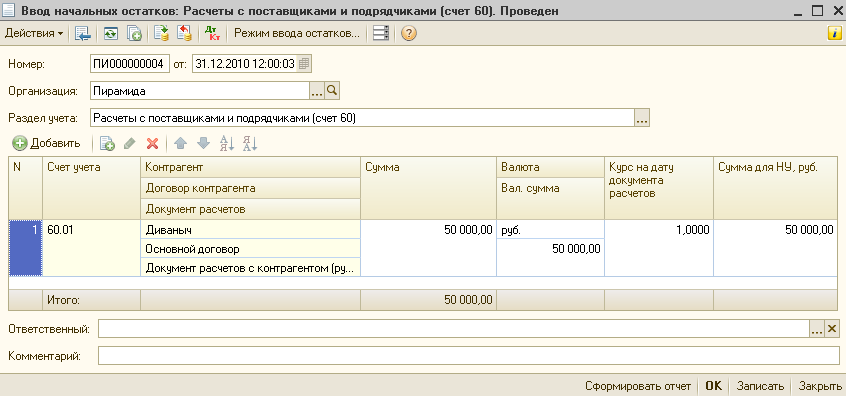Copy the selected table row
The height and width of the screenshot is (396, 846).
pyautogui.click(x=107, y=144)
